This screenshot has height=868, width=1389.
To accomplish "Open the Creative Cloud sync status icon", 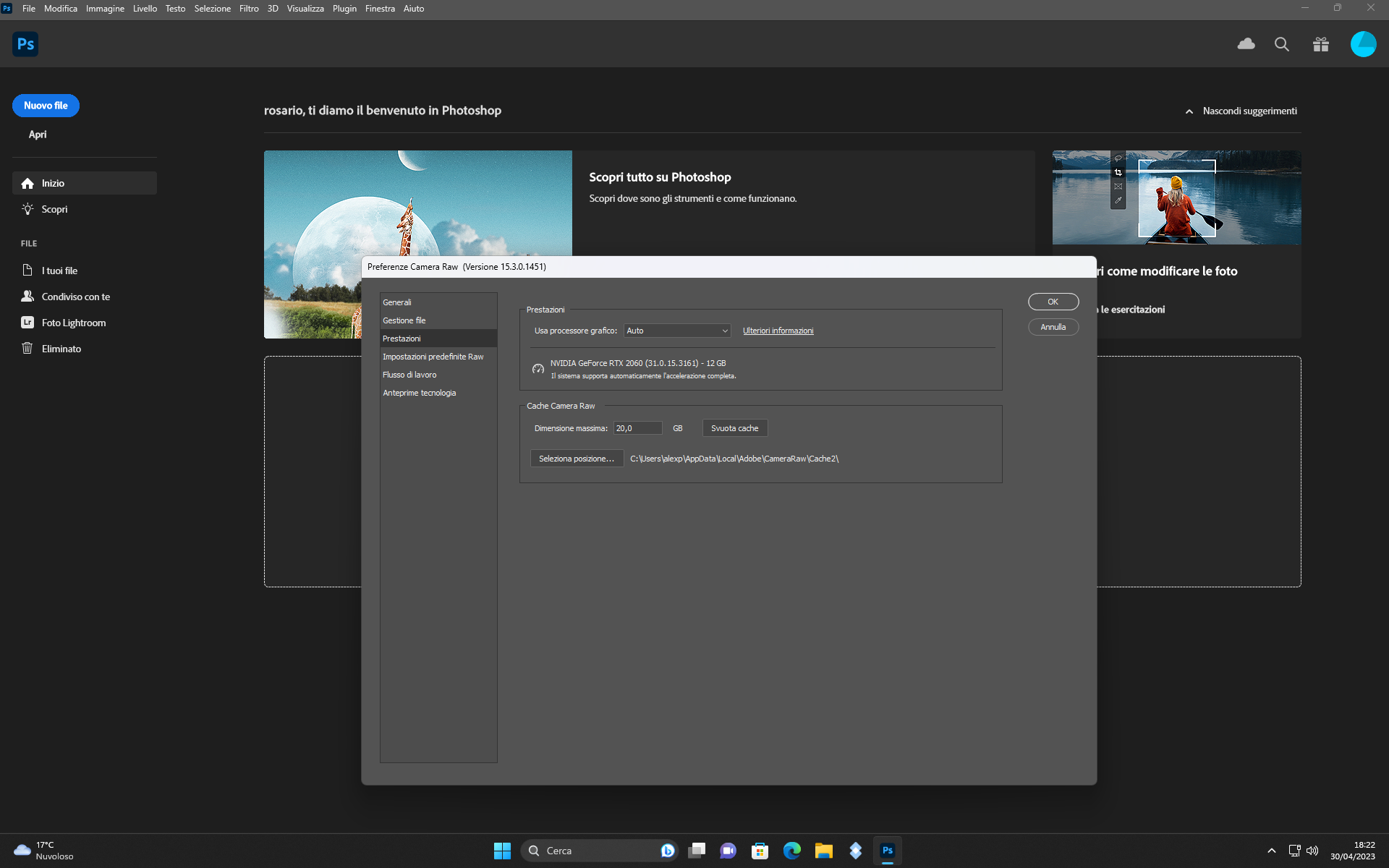I will (1246, 44).
